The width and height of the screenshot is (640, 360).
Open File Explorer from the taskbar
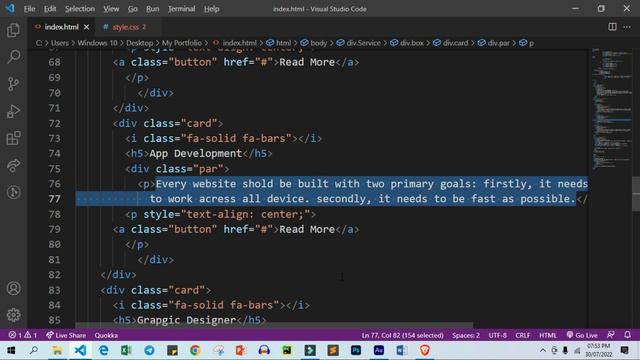point(57,350)
